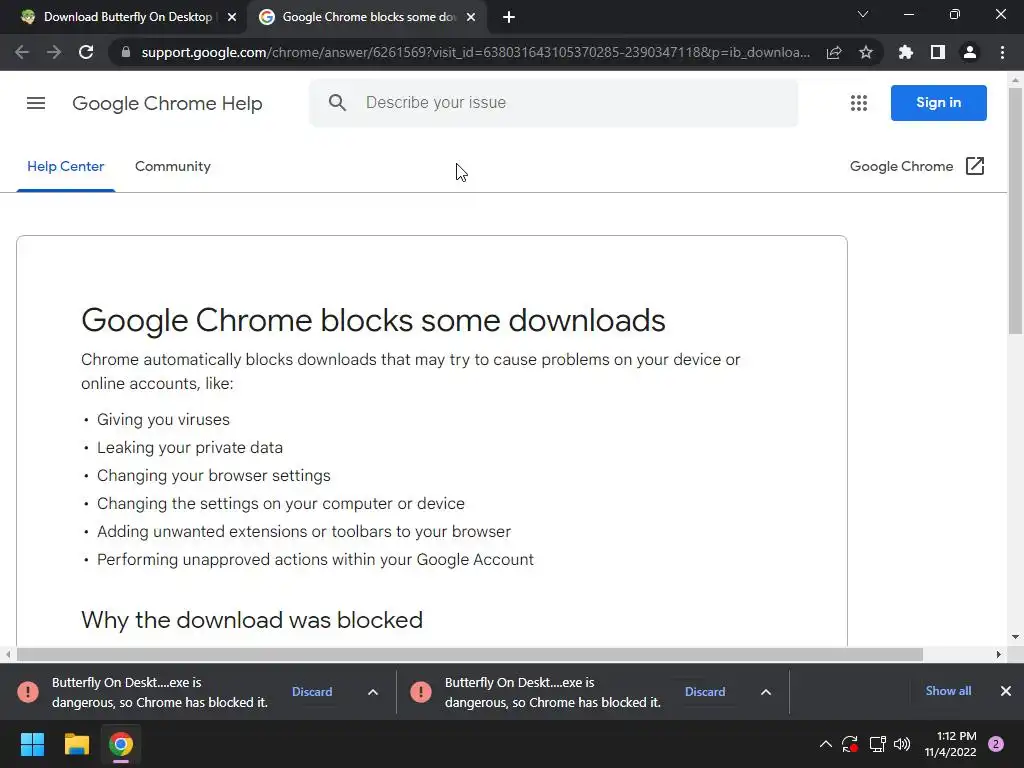Toggle the Chrome side panel
1024x768 pixels.
(938, 52)
